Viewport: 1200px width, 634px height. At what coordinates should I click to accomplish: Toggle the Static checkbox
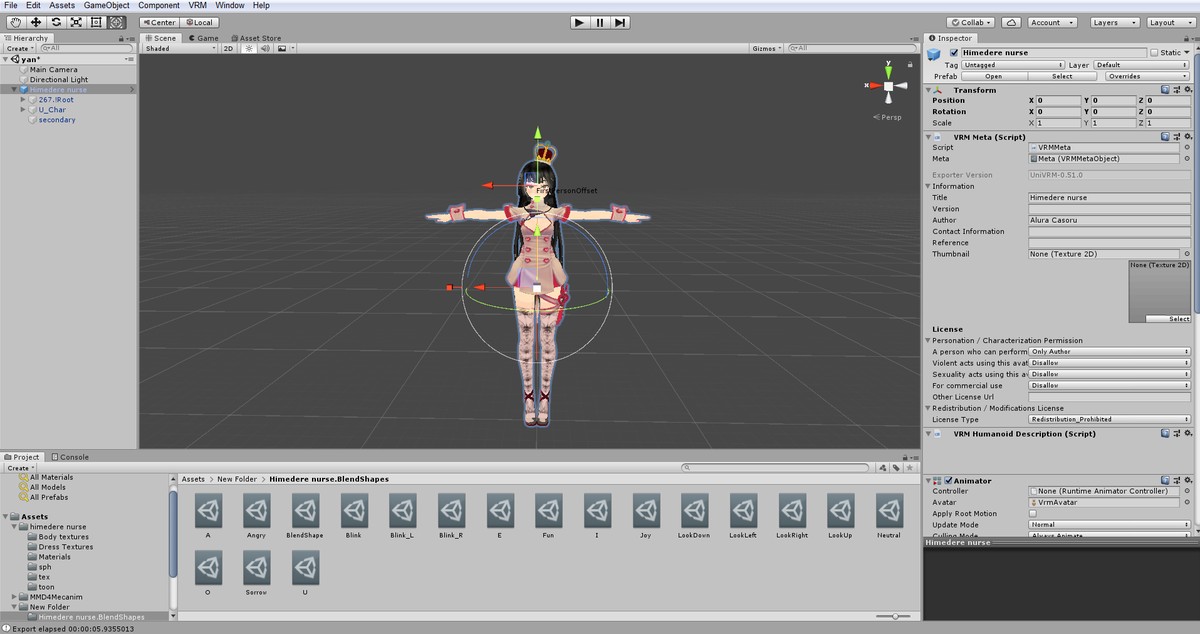pyautogui.click(x=1154, y=52)
